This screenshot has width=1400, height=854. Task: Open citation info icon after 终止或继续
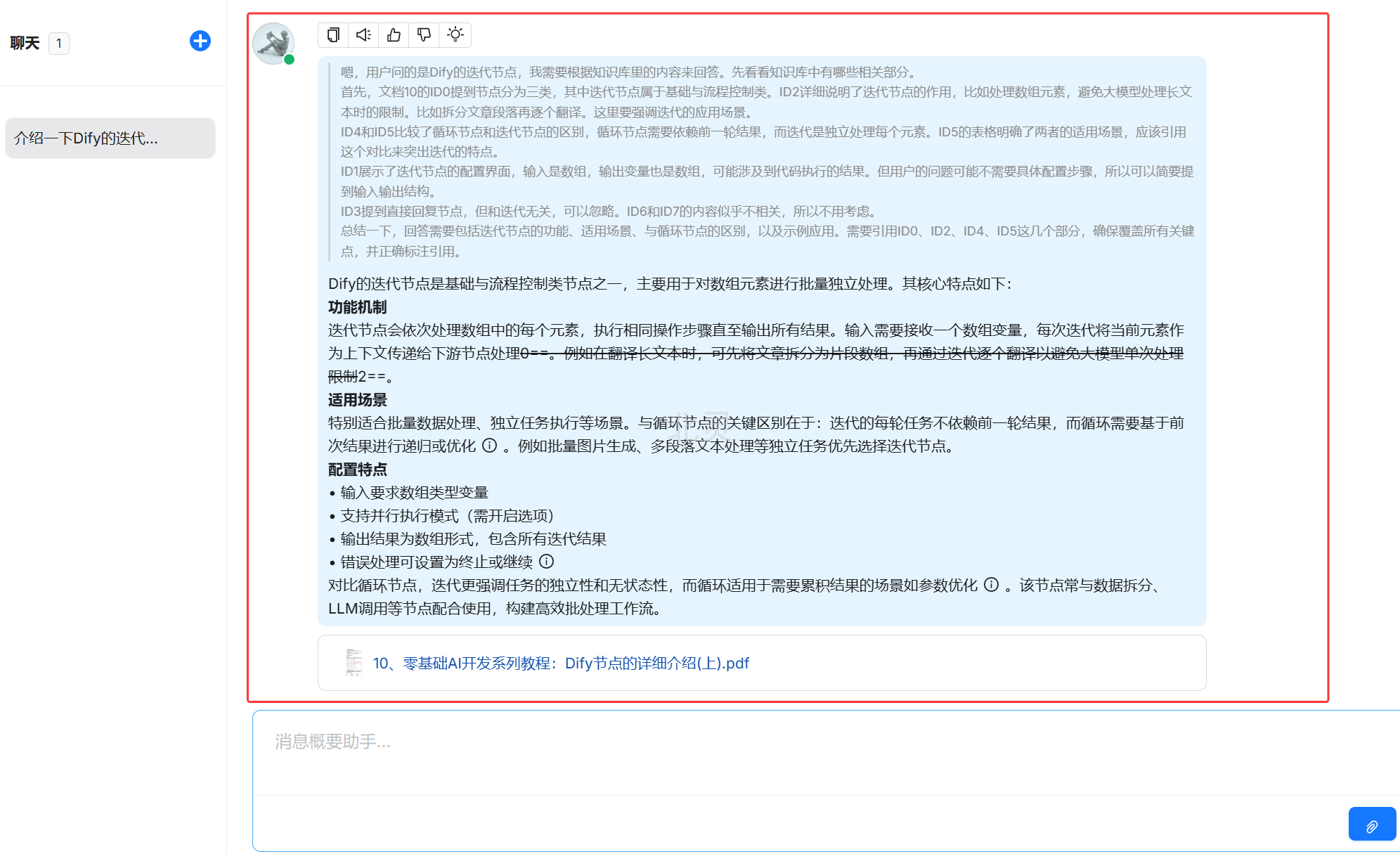[x=546, y=562]
